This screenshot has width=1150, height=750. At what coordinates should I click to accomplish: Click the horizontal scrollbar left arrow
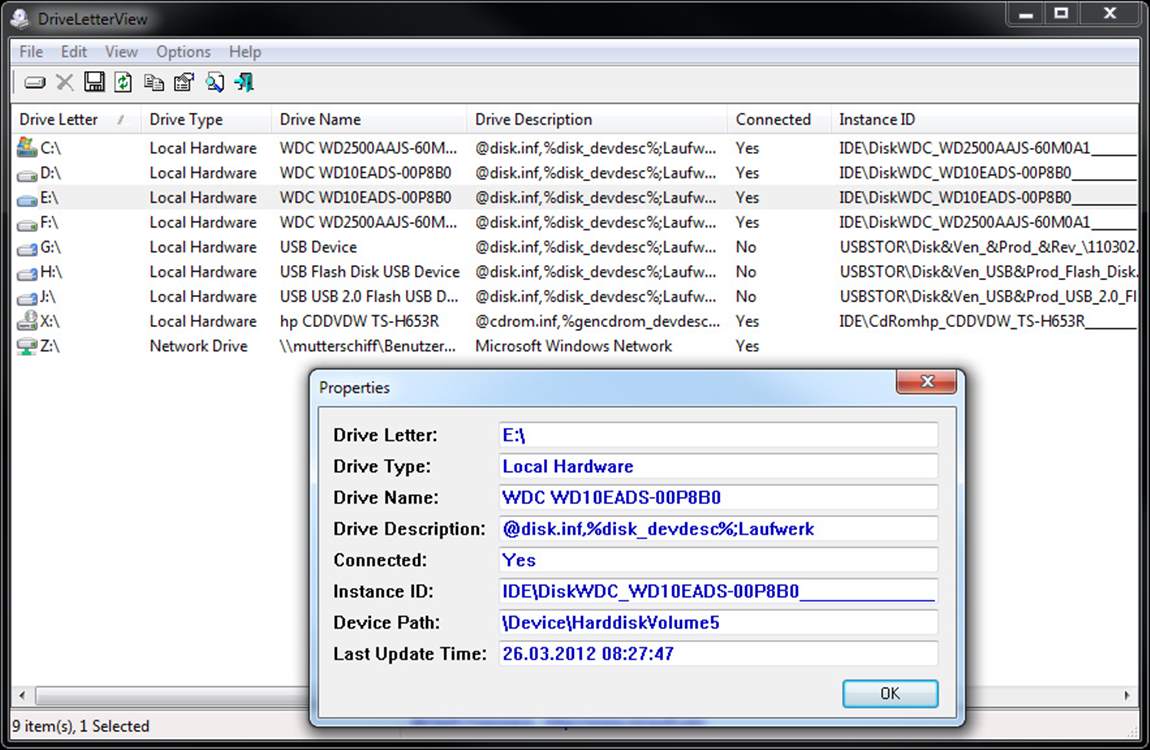pyautogui.click(x=22, y=695)
